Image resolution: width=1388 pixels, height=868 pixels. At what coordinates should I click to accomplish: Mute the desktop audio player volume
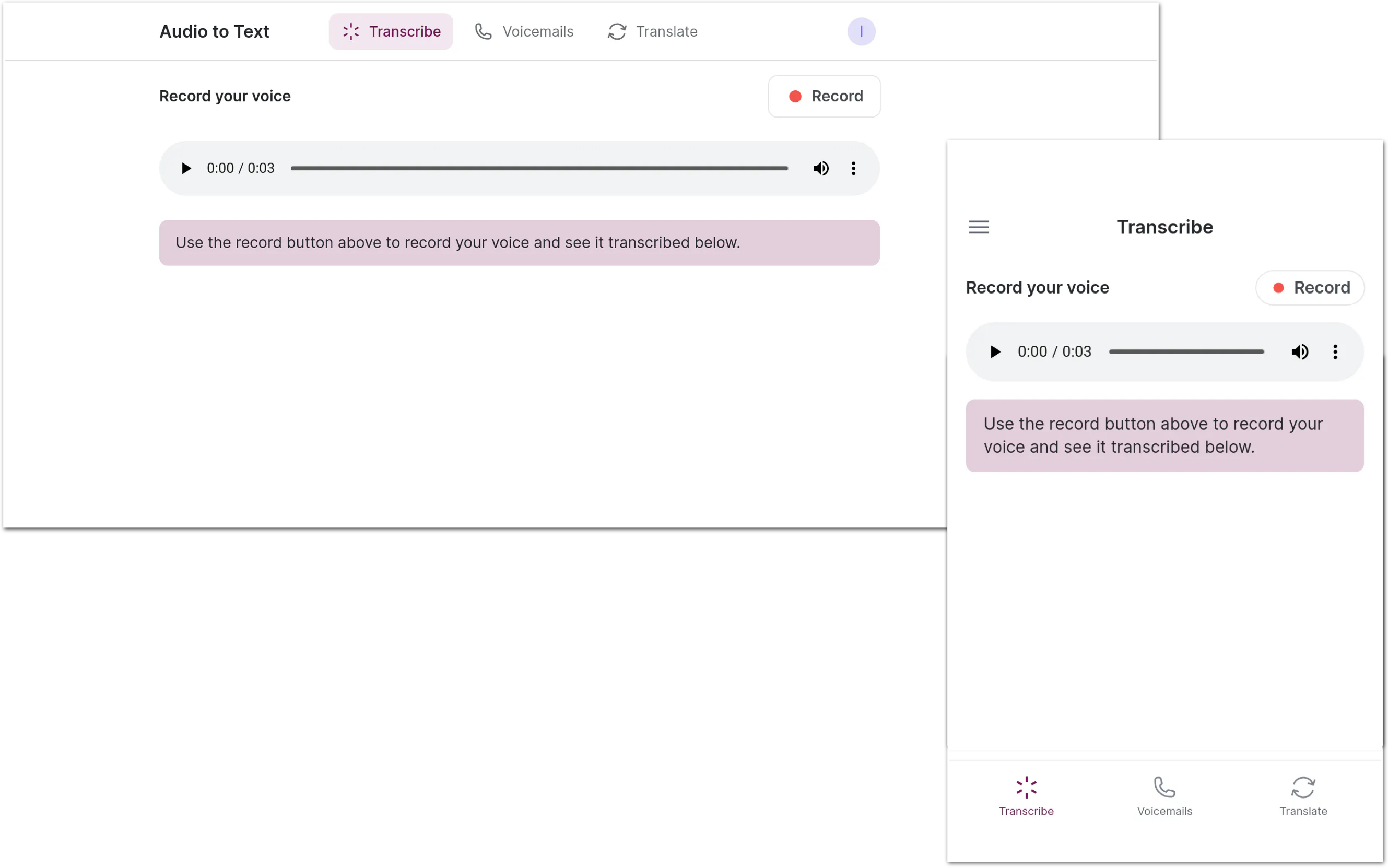820,168
